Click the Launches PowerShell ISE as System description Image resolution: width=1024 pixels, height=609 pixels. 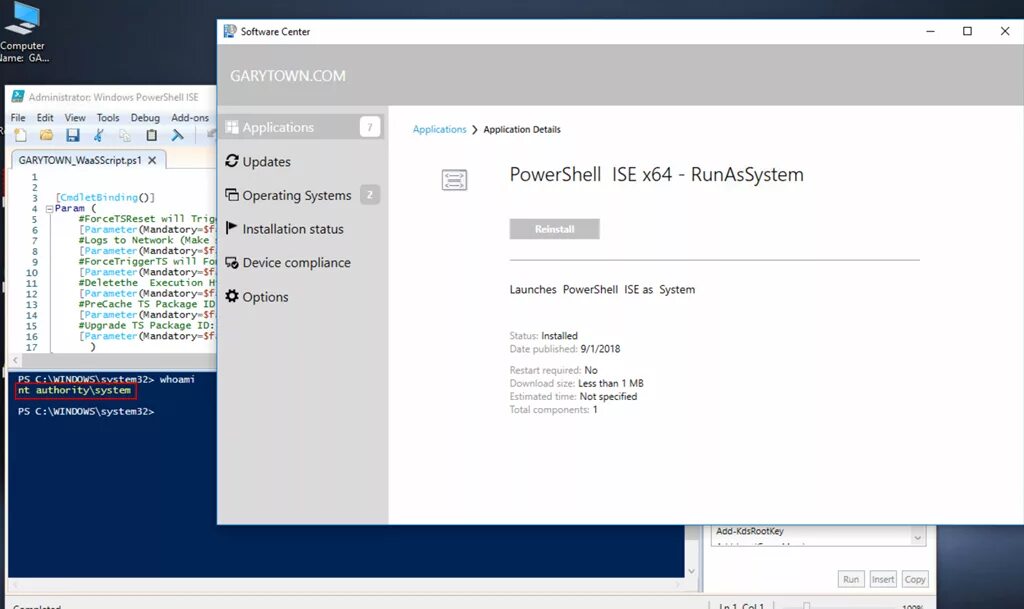tap(602, 289)
